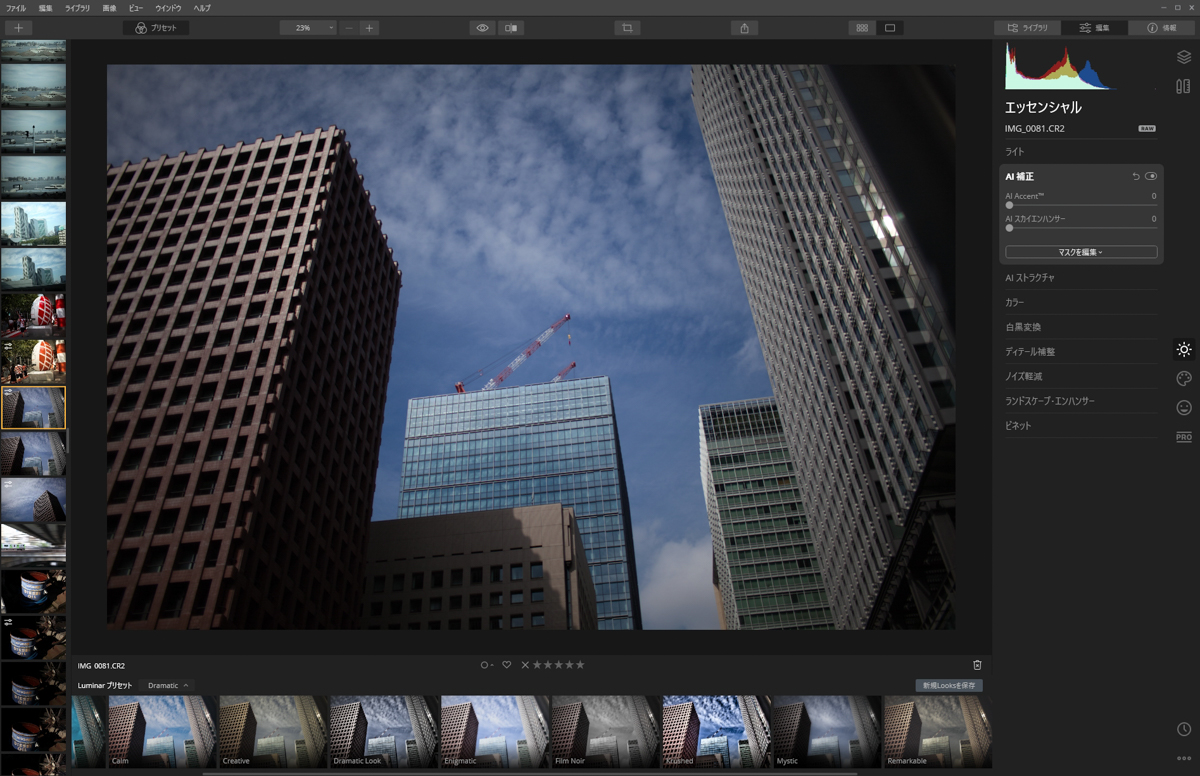Open the 画像 menu

[109, 8]
